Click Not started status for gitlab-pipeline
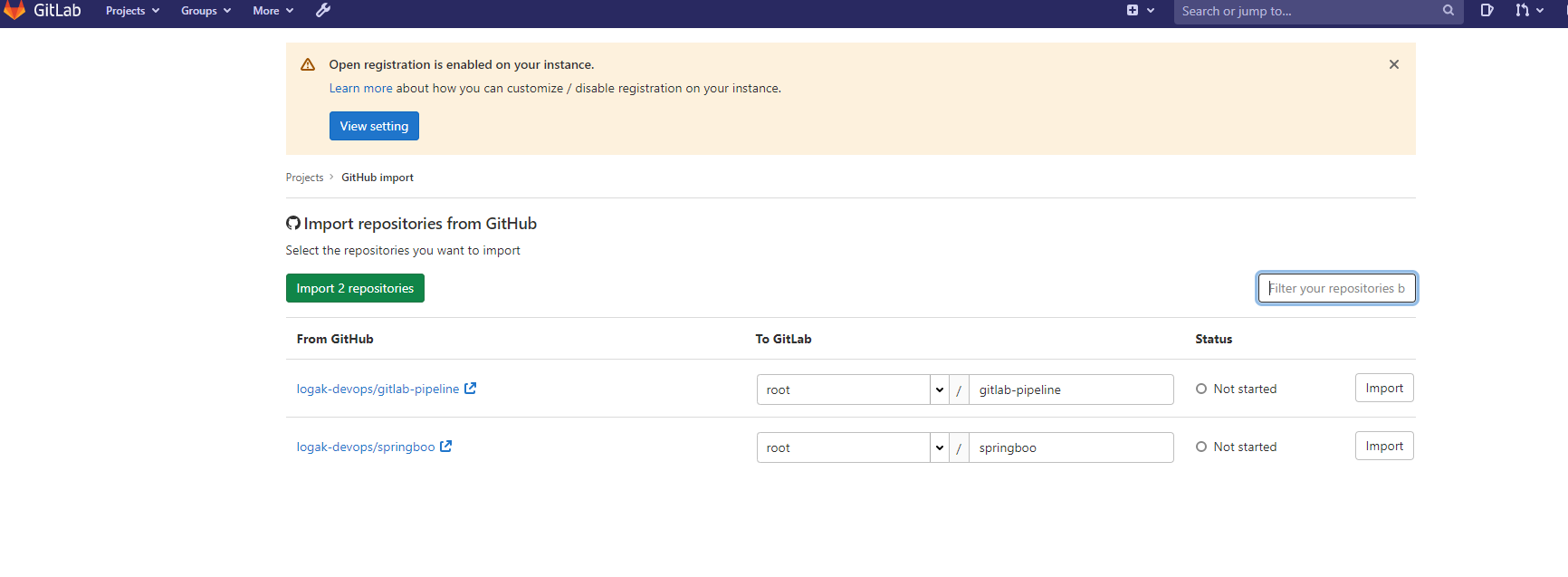This screenshot has height=577, width=1568. [x=1236, y=389]
